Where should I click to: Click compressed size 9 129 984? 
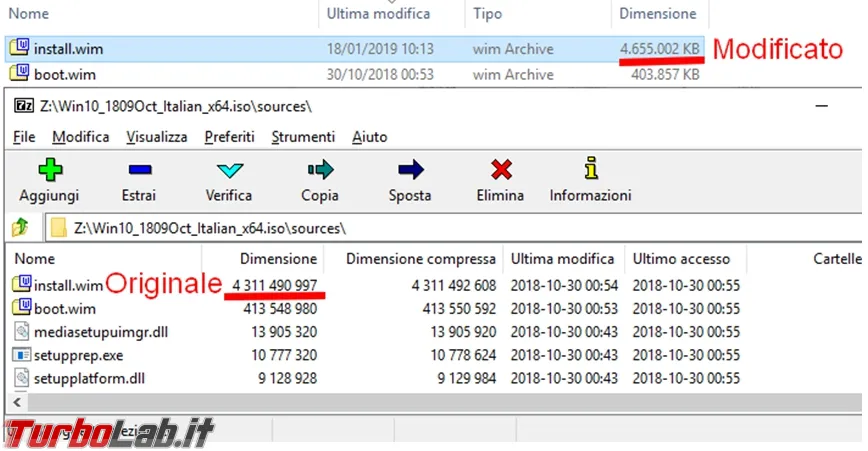coord(467,379)
